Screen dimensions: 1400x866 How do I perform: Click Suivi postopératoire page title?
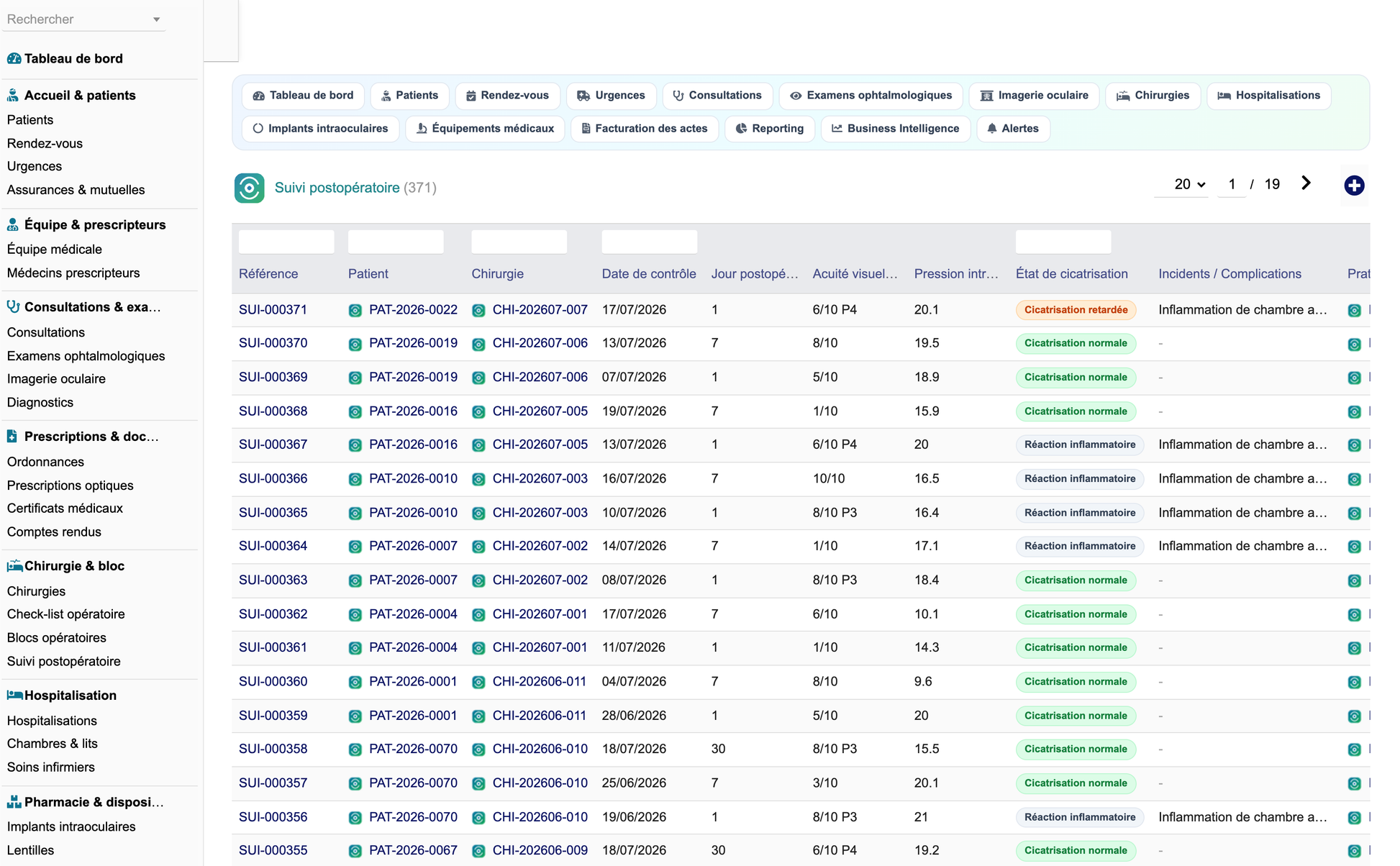coord(337,188)
